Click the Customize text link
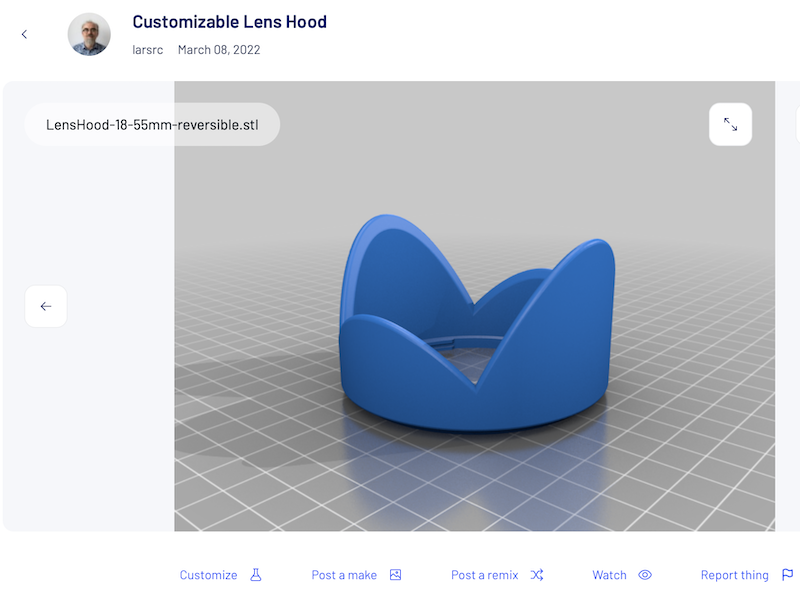Viewport: 800px width, 609px height. pos(208,575)
